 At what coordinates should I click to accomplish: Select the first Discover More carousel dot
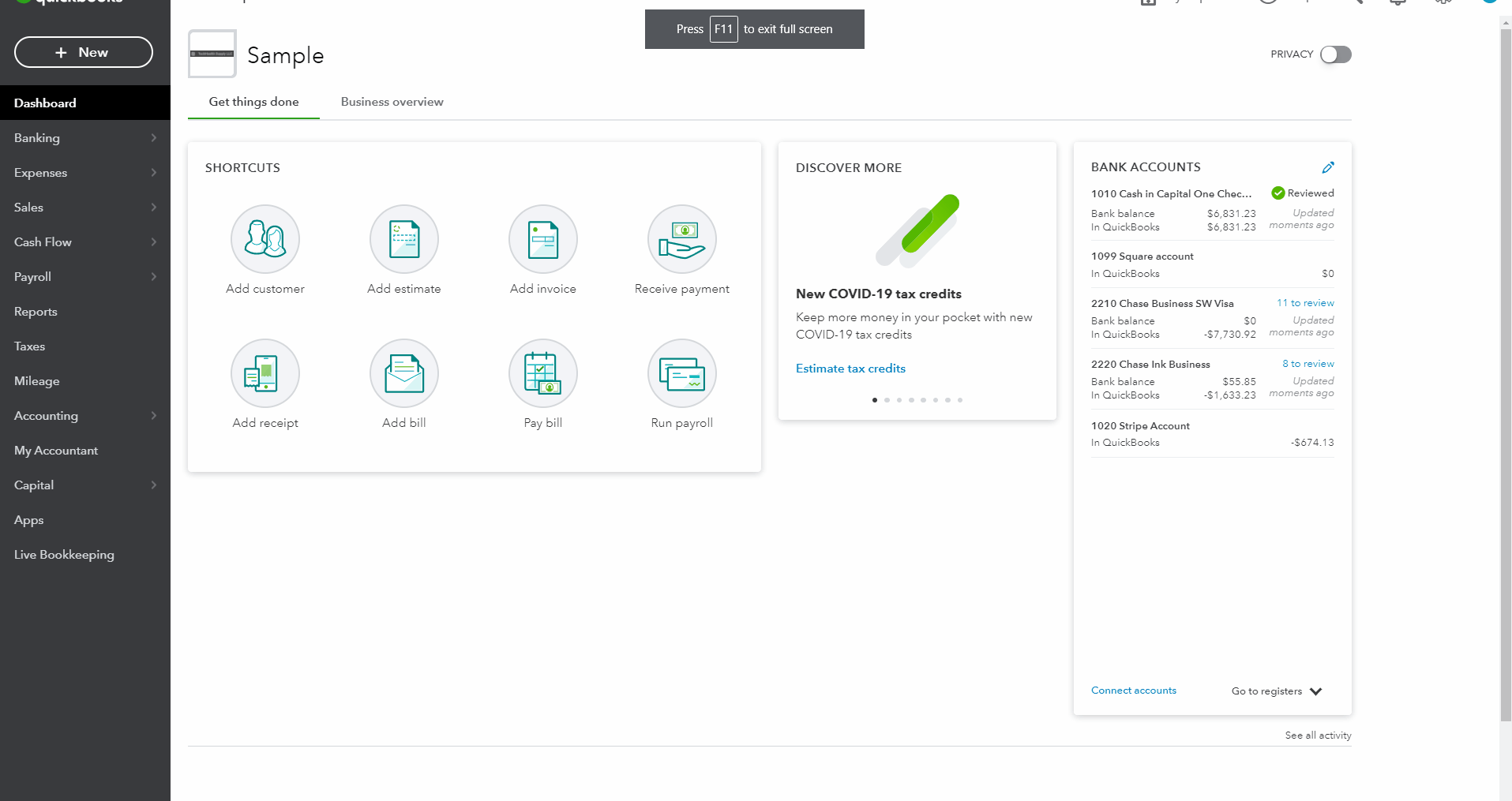(x=875, y=400)
